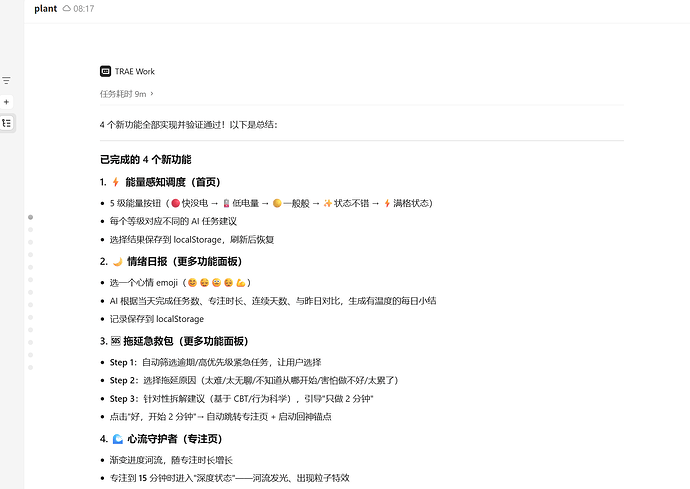
Task: Click heading "情绪日报（更多功能面板）"
Action: pyautogui.click(x=184, y=261)
